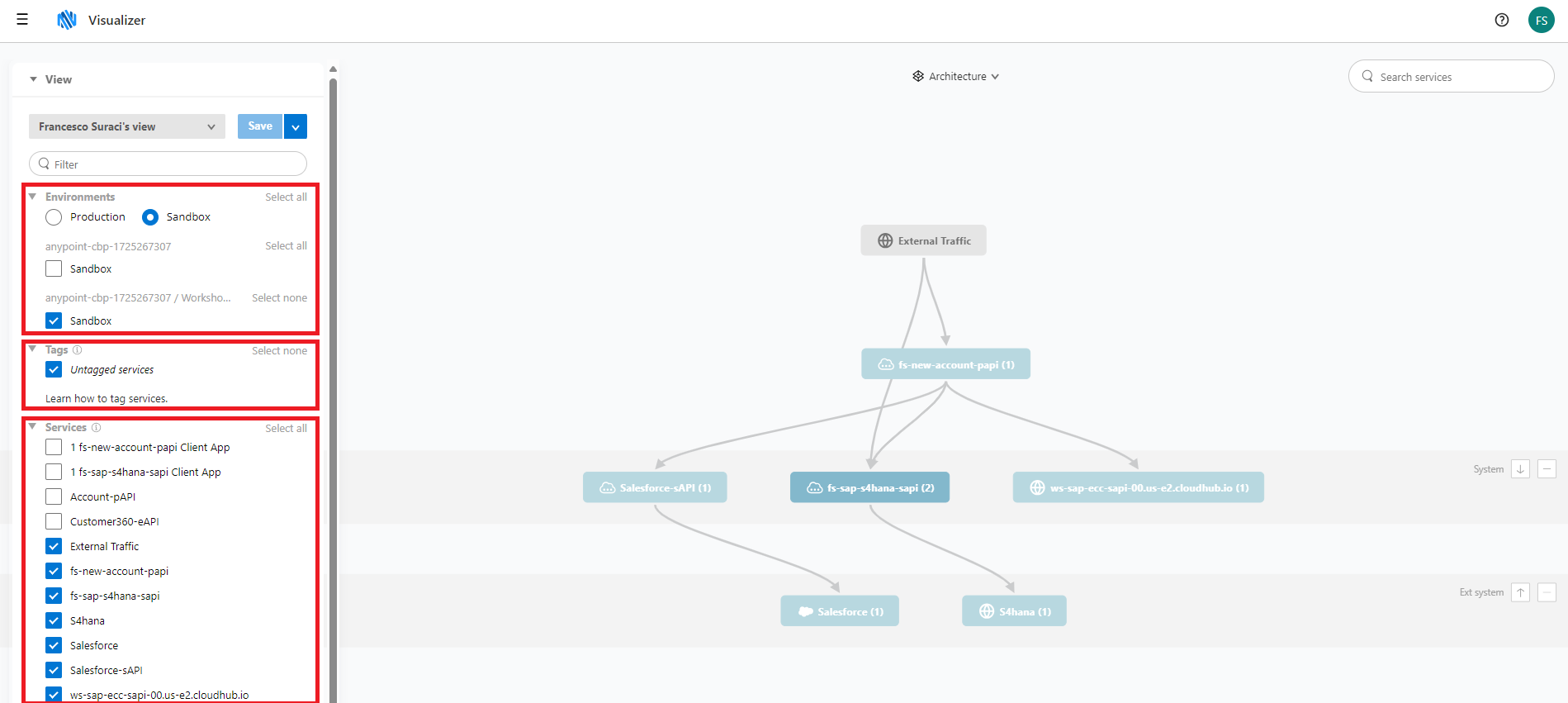Click the Visualizer logo icon
This screenshot has height=703, width=1568.
(67, 20)
